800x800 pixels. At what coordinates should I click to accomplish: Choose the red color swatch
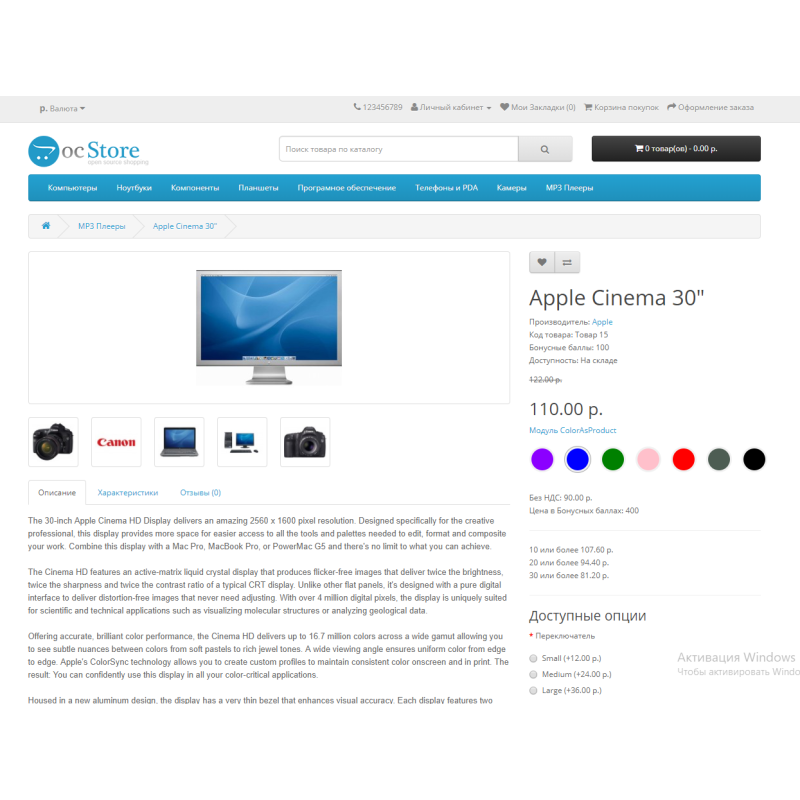pos(684,459)
